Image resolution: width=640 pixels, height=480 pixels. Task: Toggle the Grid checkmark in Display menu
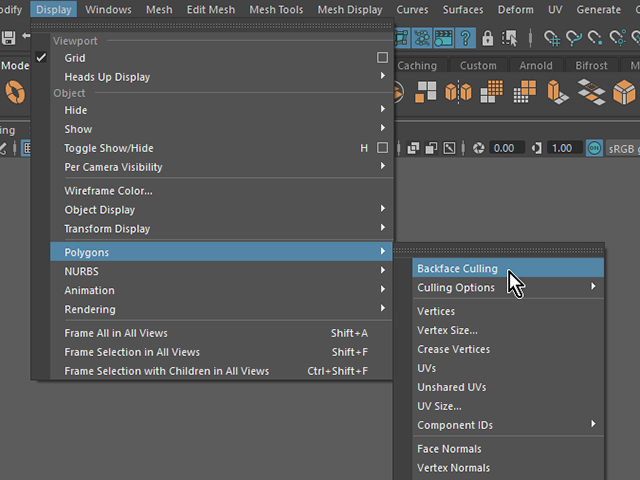click(41, 58)
